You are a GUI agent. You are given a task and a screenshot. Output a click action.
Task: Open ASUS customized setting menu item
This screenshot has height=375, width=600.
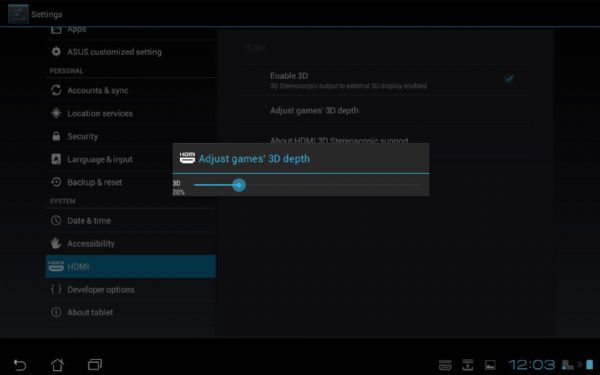click(130, 52)
